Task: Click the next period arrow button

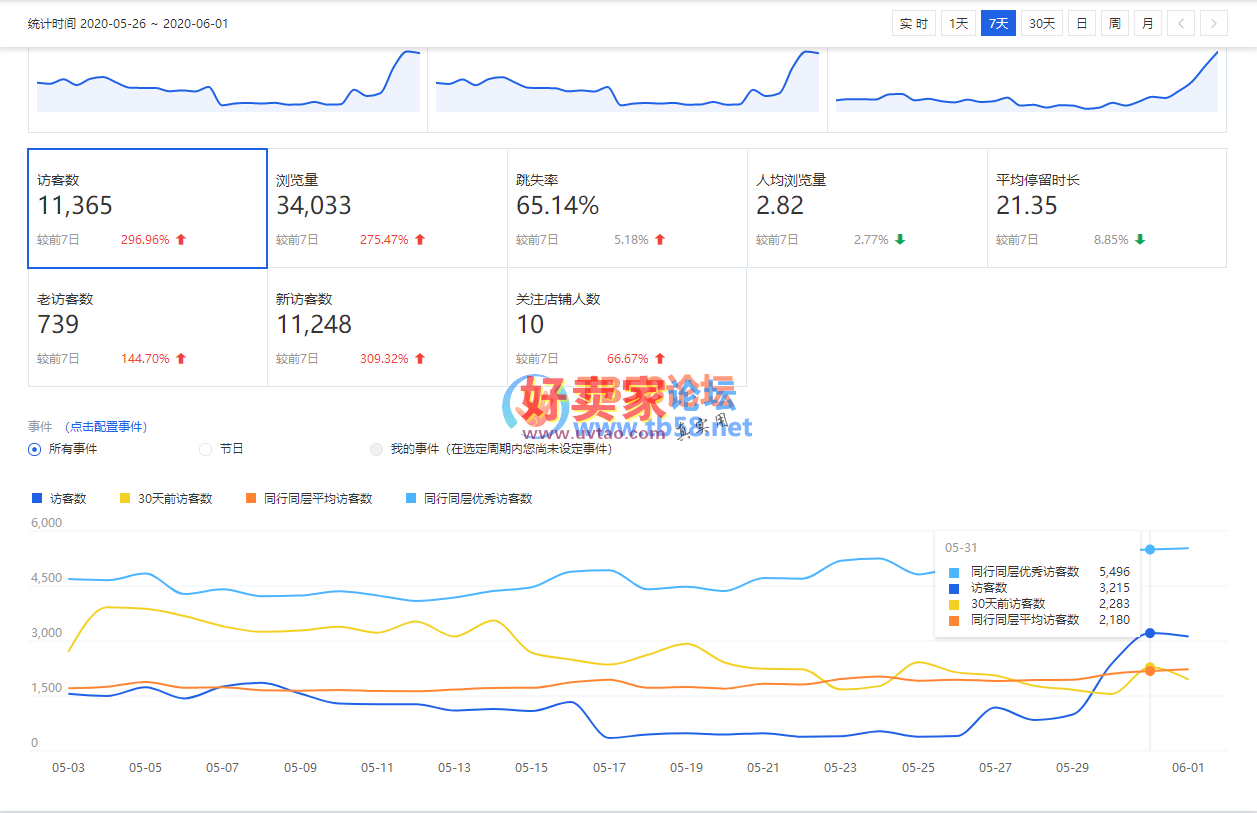Action: [x=1214, y=23]
